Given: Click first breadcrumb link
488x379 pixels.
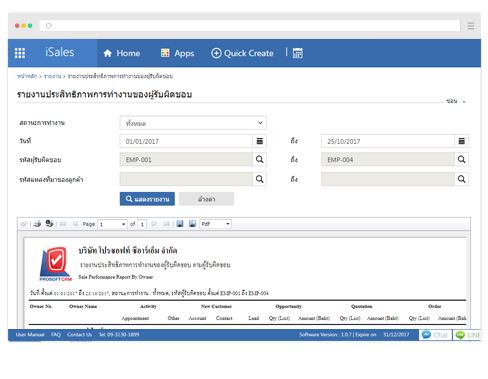Looking at the screenshot, I should click(27, 76).
